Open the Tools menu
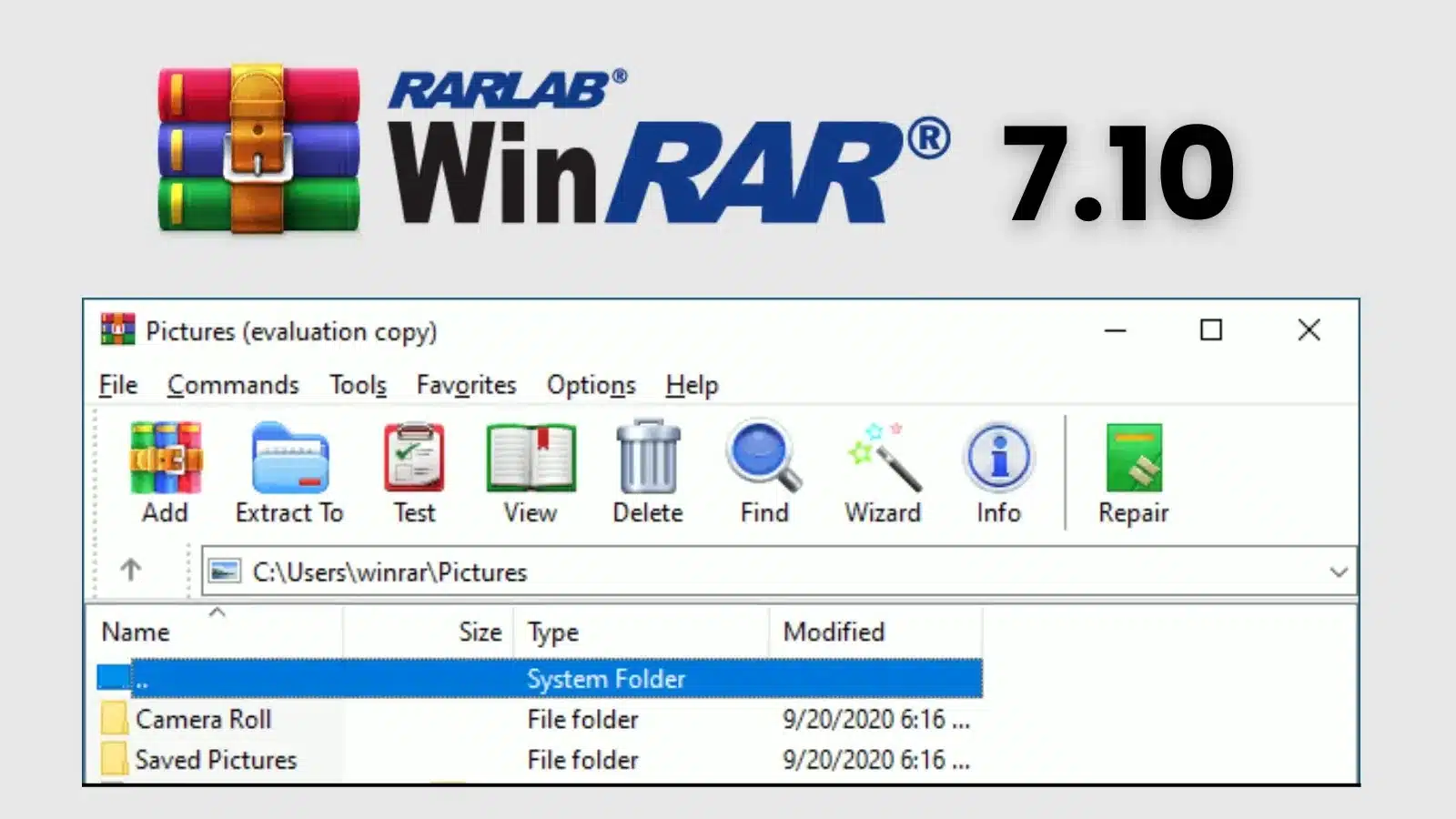Viewport: 1456px width, 819px height. tap(358, 385)
